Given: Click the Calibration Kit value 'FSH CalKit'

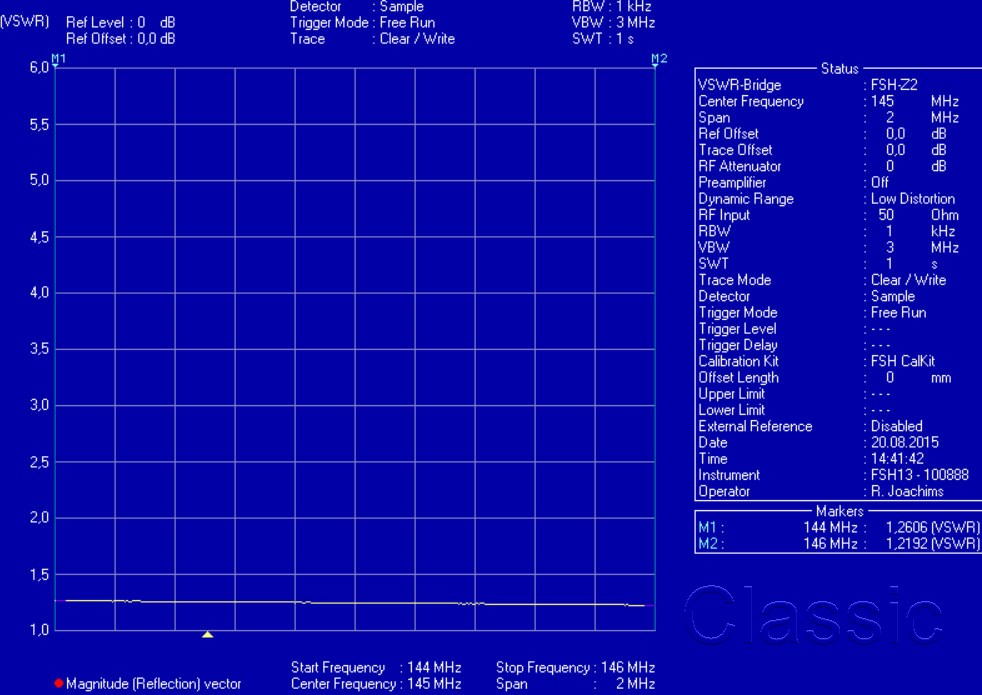Looking at the screenshot, I should (903, 361).
